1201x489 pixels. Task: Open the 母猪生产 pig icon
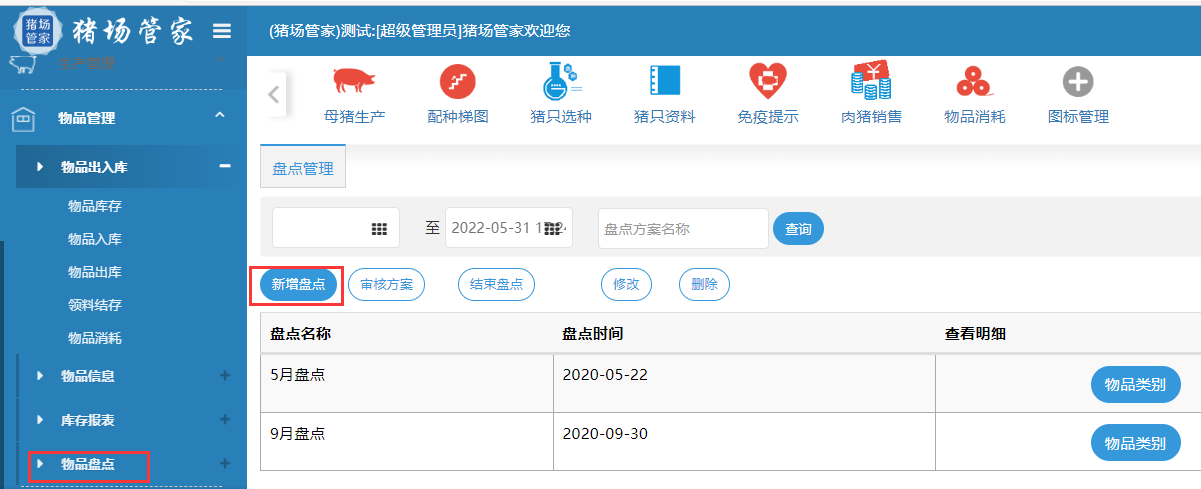coord(354,81)
